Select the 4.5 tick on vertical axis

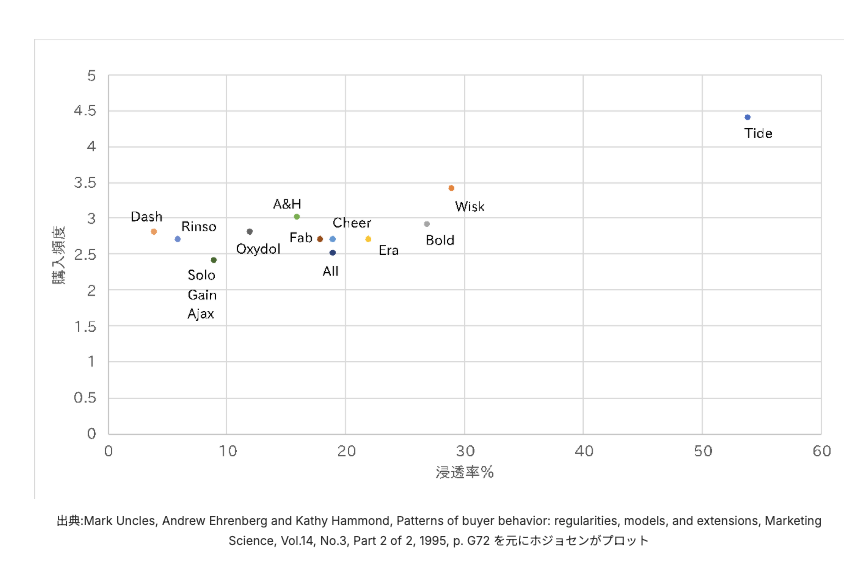pyautogui.click(x=86, y=111)
